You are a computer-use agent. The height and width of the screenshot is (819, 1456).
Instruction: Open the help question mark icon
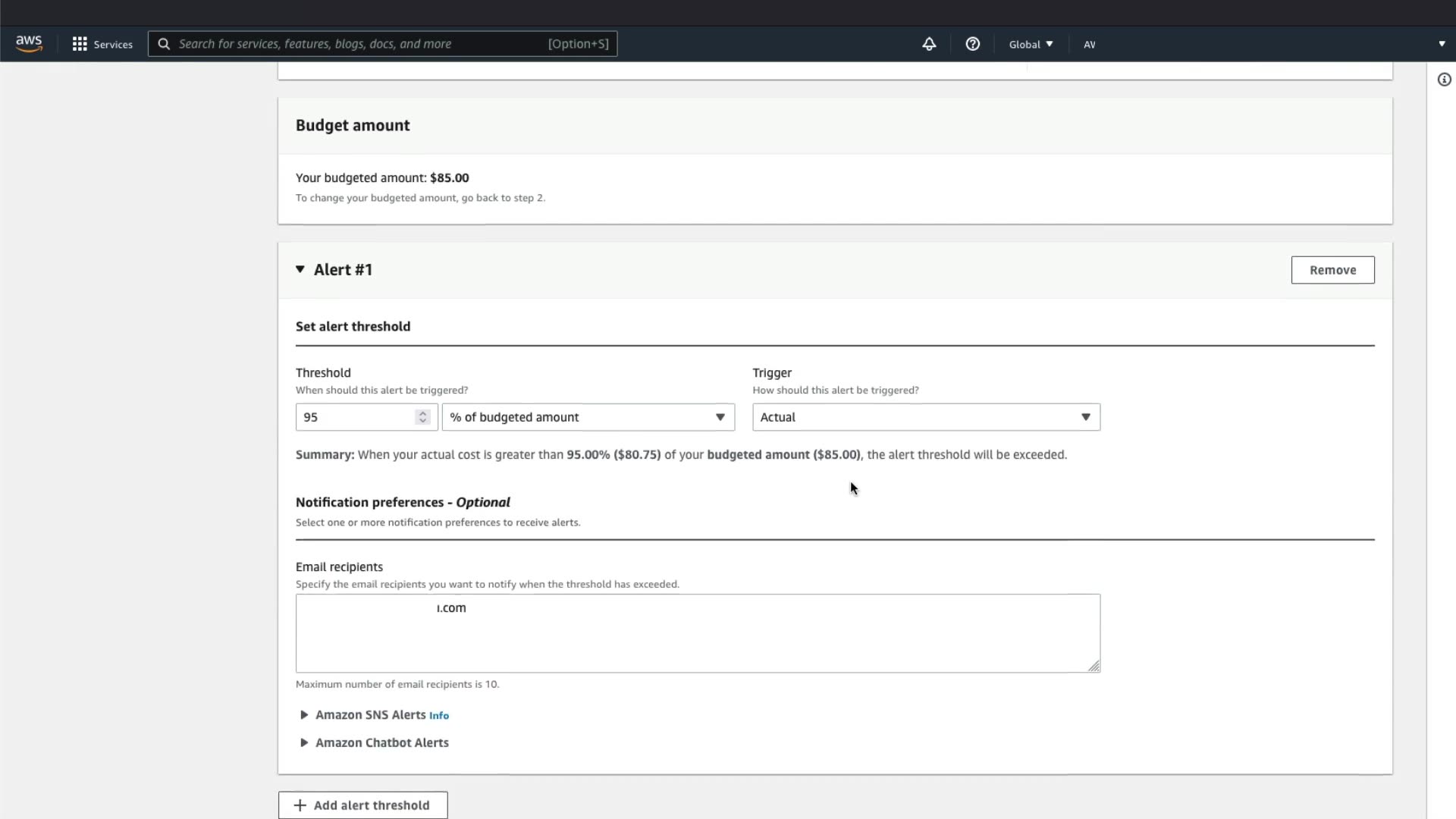(x=972, y=44)
